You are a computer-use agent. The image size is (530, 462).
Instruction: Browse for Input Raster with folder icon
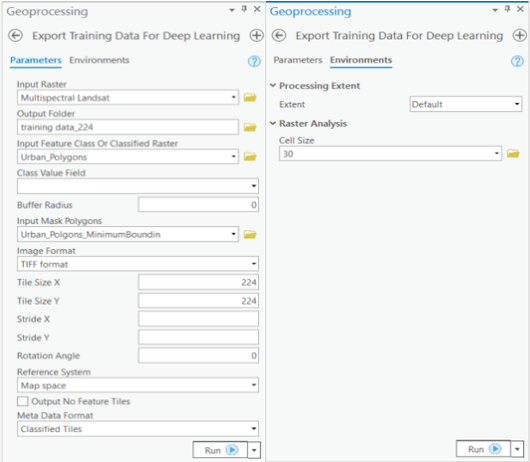[250, 97]
